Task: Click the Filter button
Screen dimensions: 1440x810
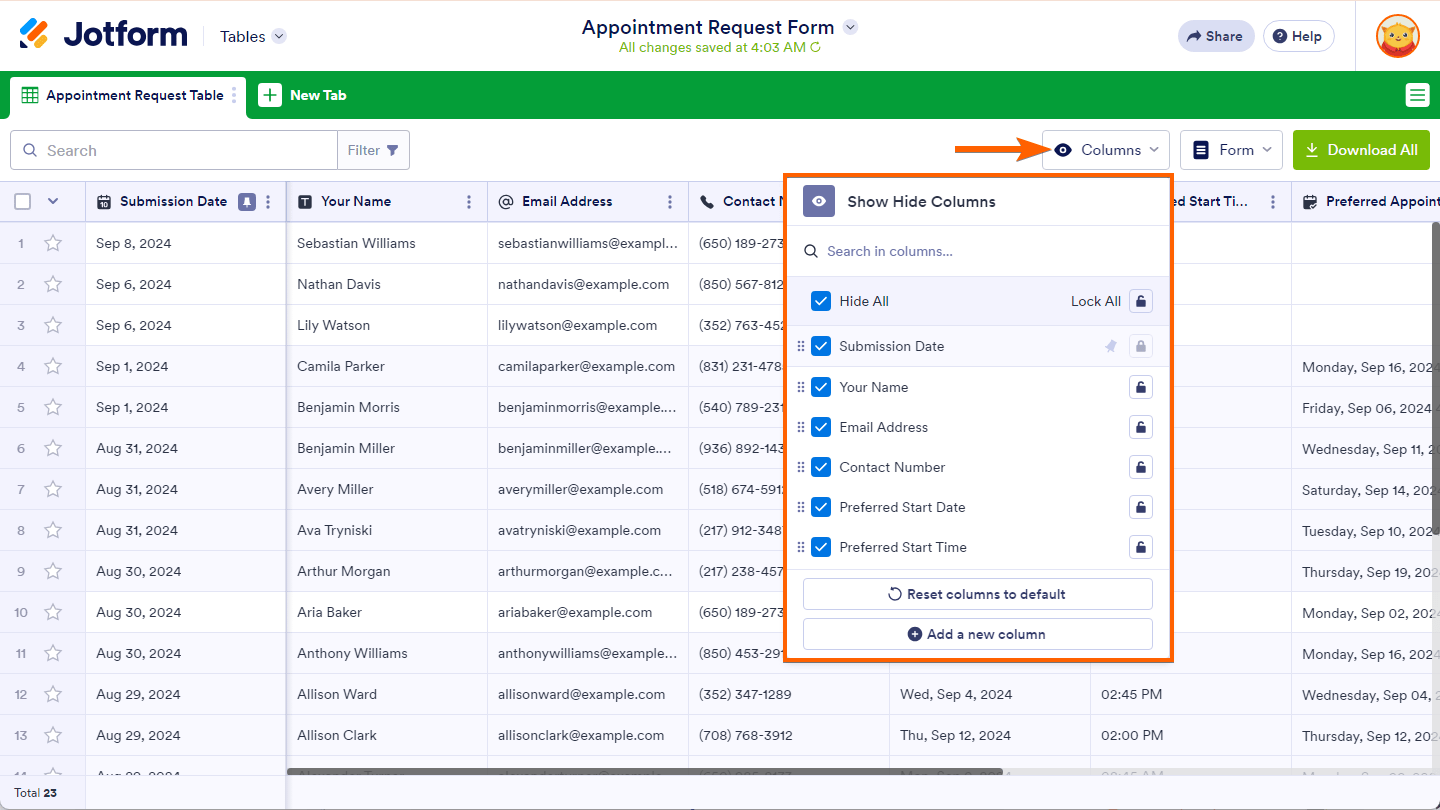Action: point(373,150)
